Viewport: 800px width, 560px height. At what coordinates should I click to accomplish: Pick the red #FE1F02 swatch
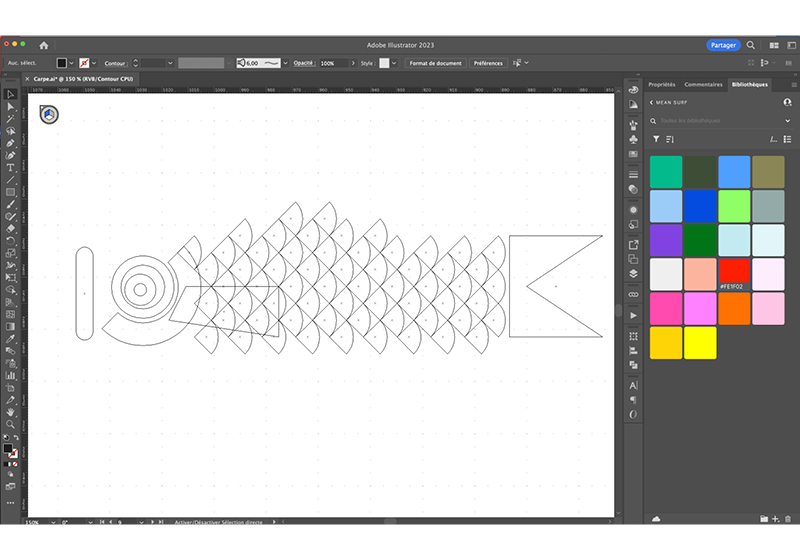click(734, 272)
